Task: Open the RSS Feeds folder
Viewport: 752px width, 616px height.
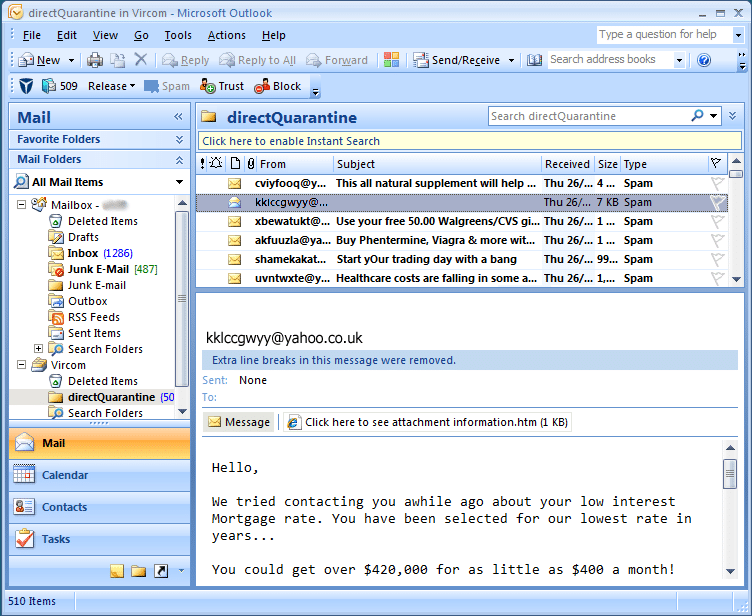Action: (84, 317)
